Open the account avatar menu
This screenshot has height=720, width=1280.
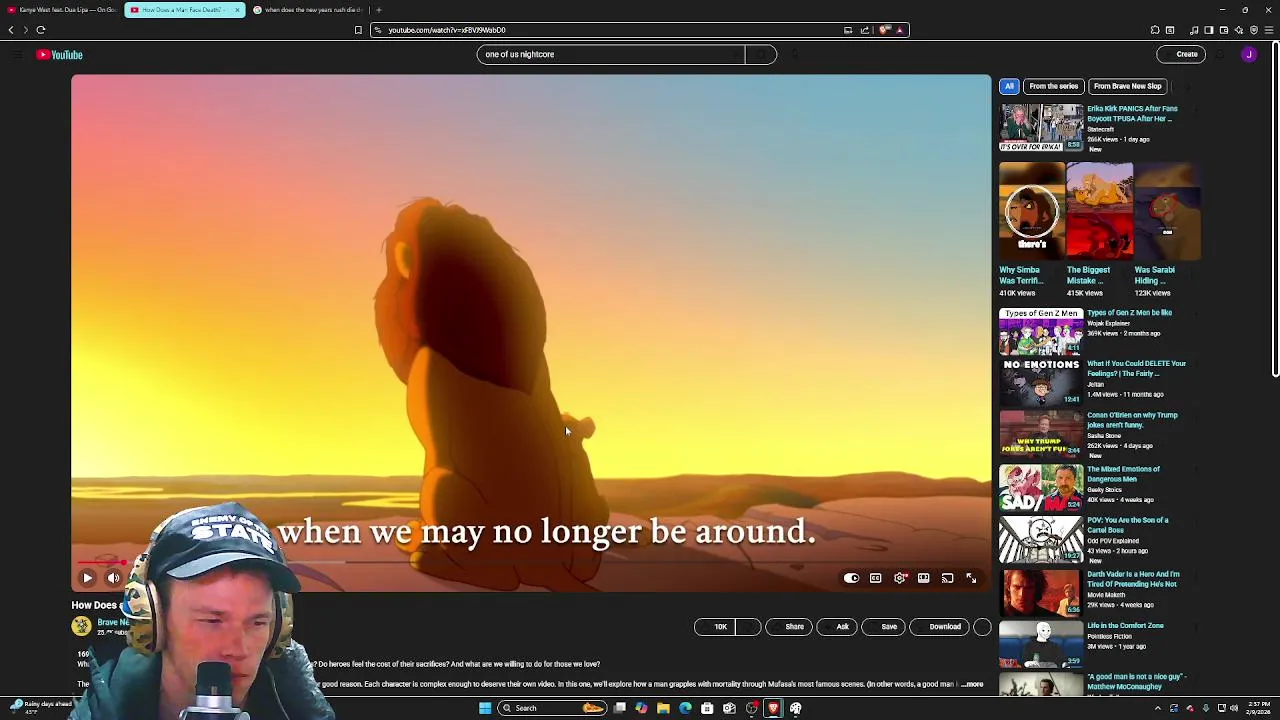click(1249, 55)
